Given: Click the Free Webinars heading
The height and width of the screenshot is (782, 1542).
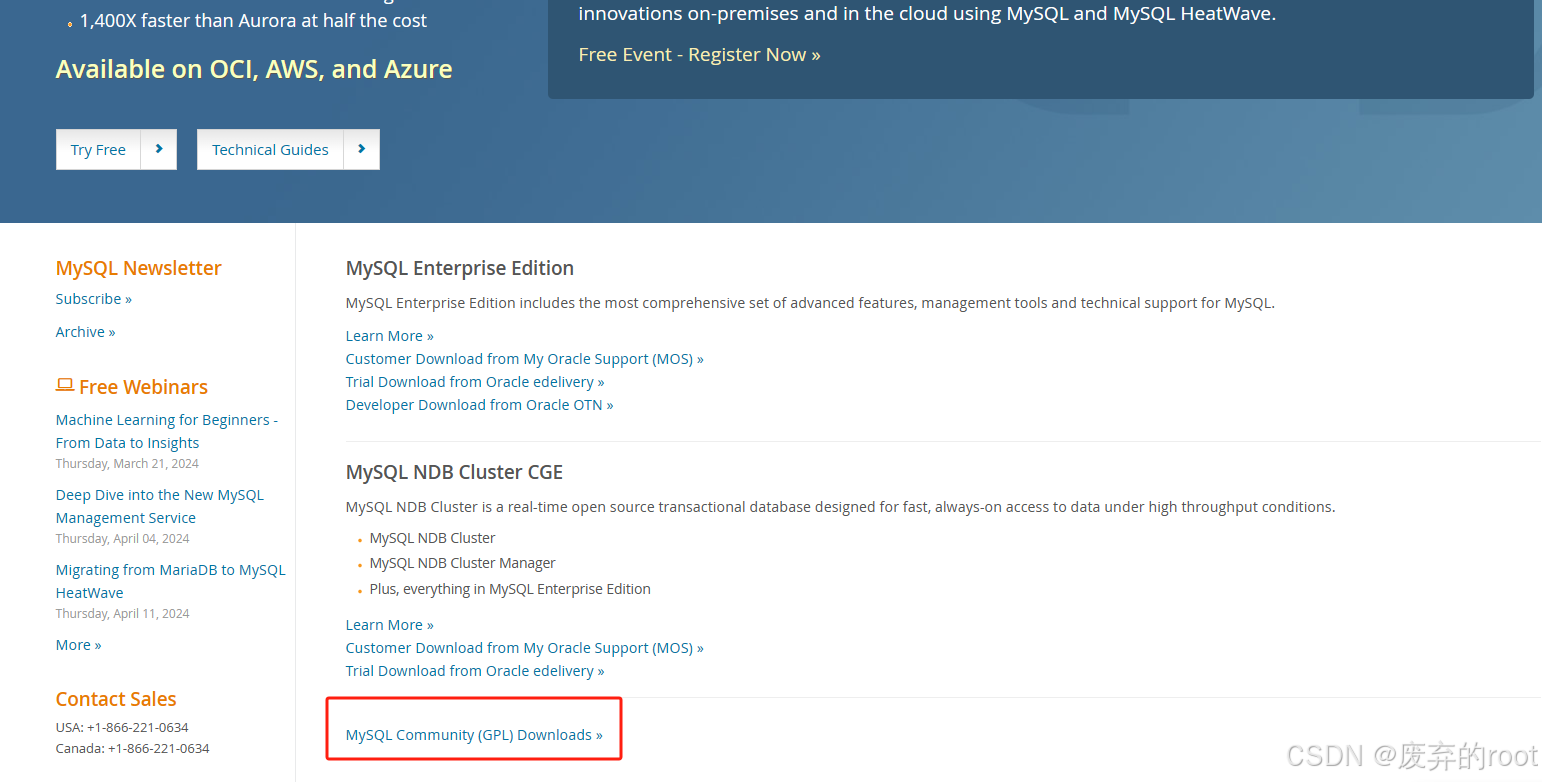Looking at the screenshot, I should (144, 387).
